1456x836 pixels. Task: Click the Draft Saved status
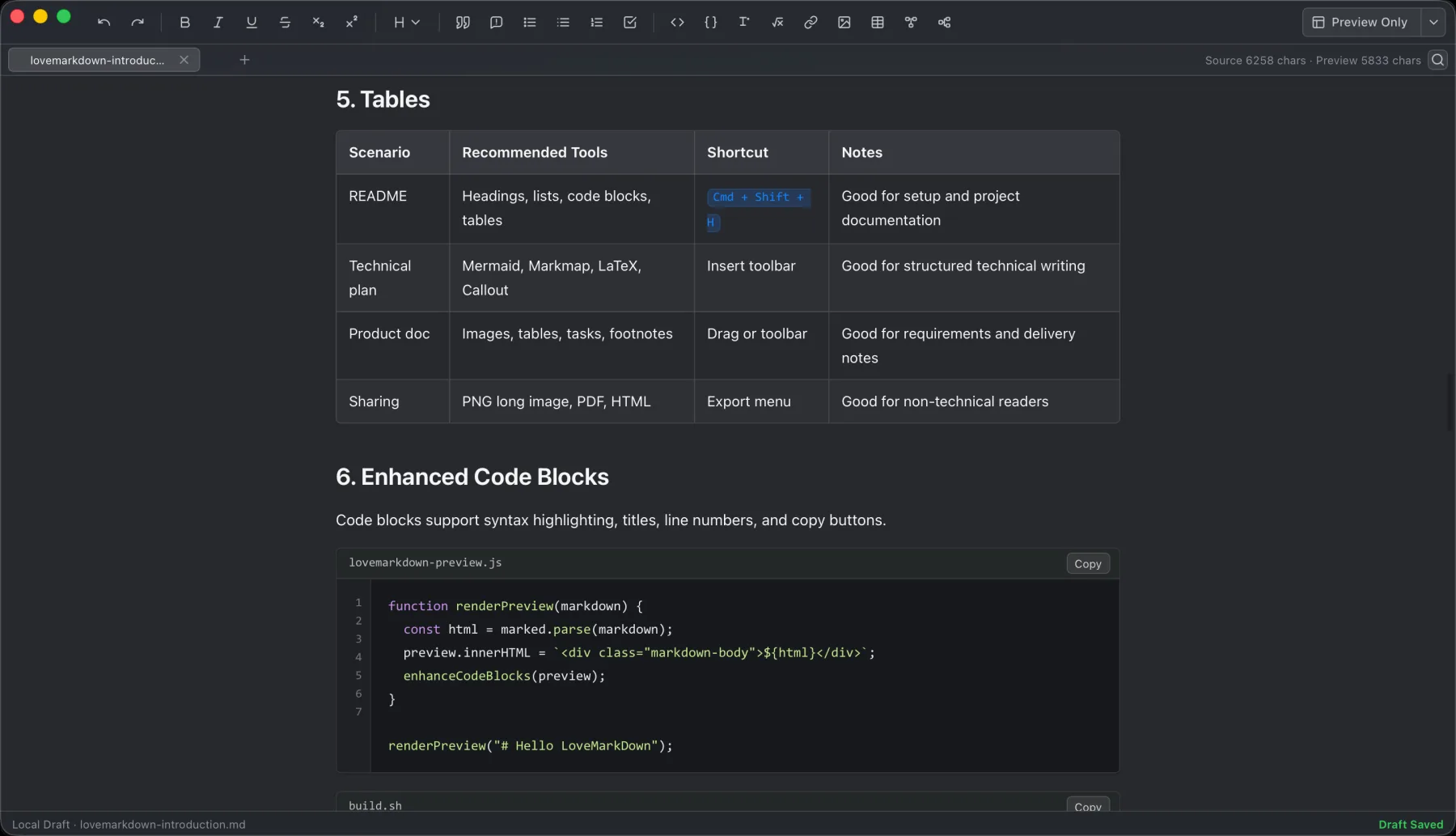click(1411, 825)
